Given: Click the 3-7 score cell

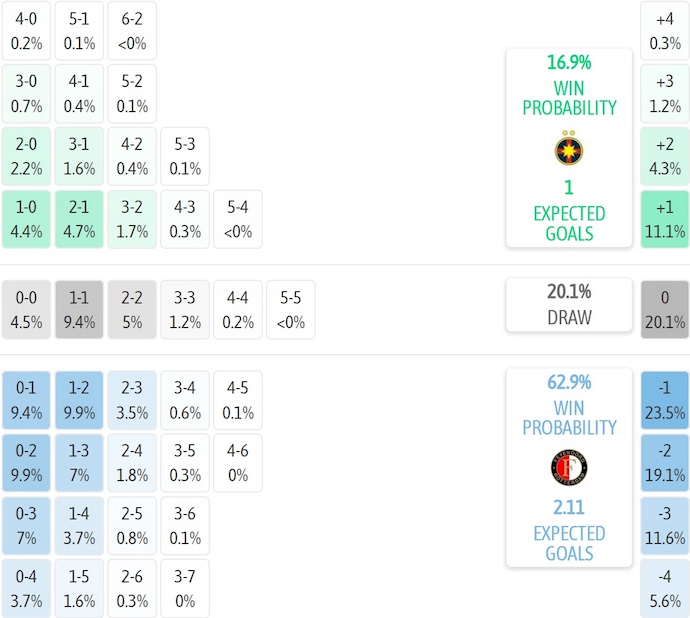Looking at the screenshot, I should click(x=185, y=588).
